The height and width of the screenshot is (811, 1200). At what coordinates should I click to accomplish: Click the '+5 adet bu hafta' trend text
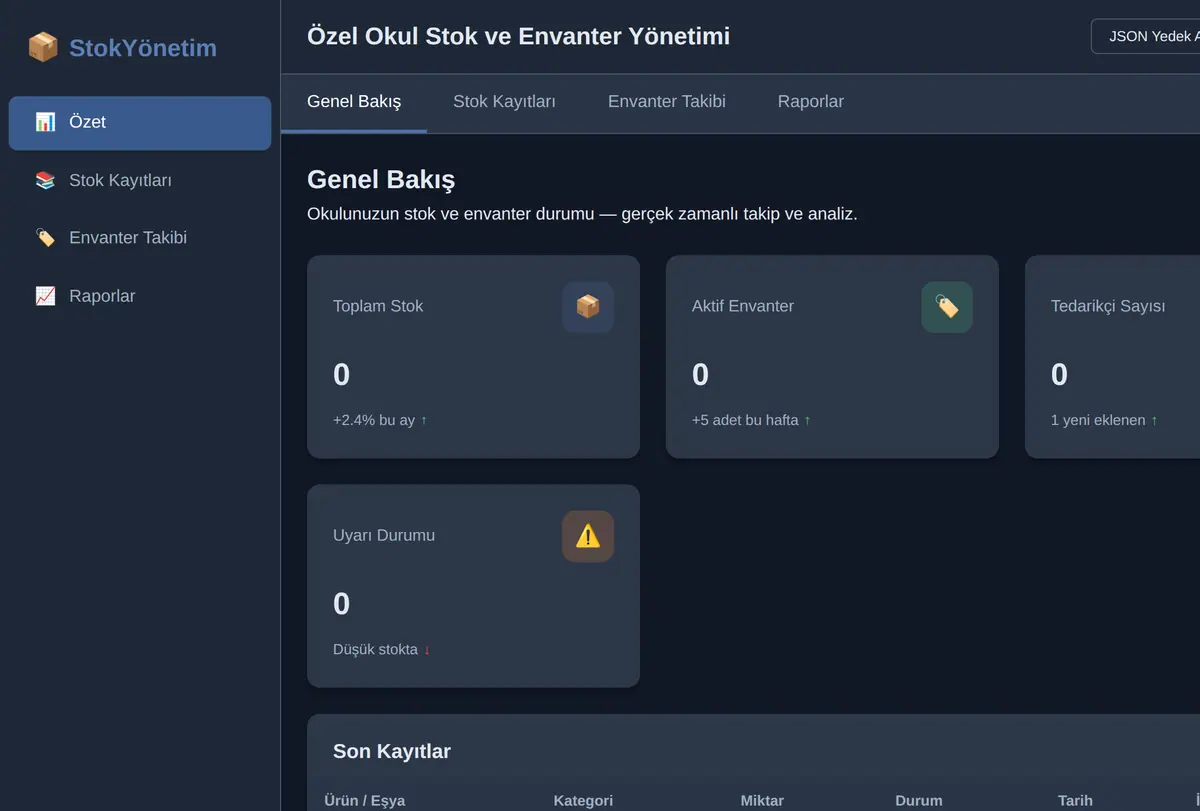tap(745, 420)
